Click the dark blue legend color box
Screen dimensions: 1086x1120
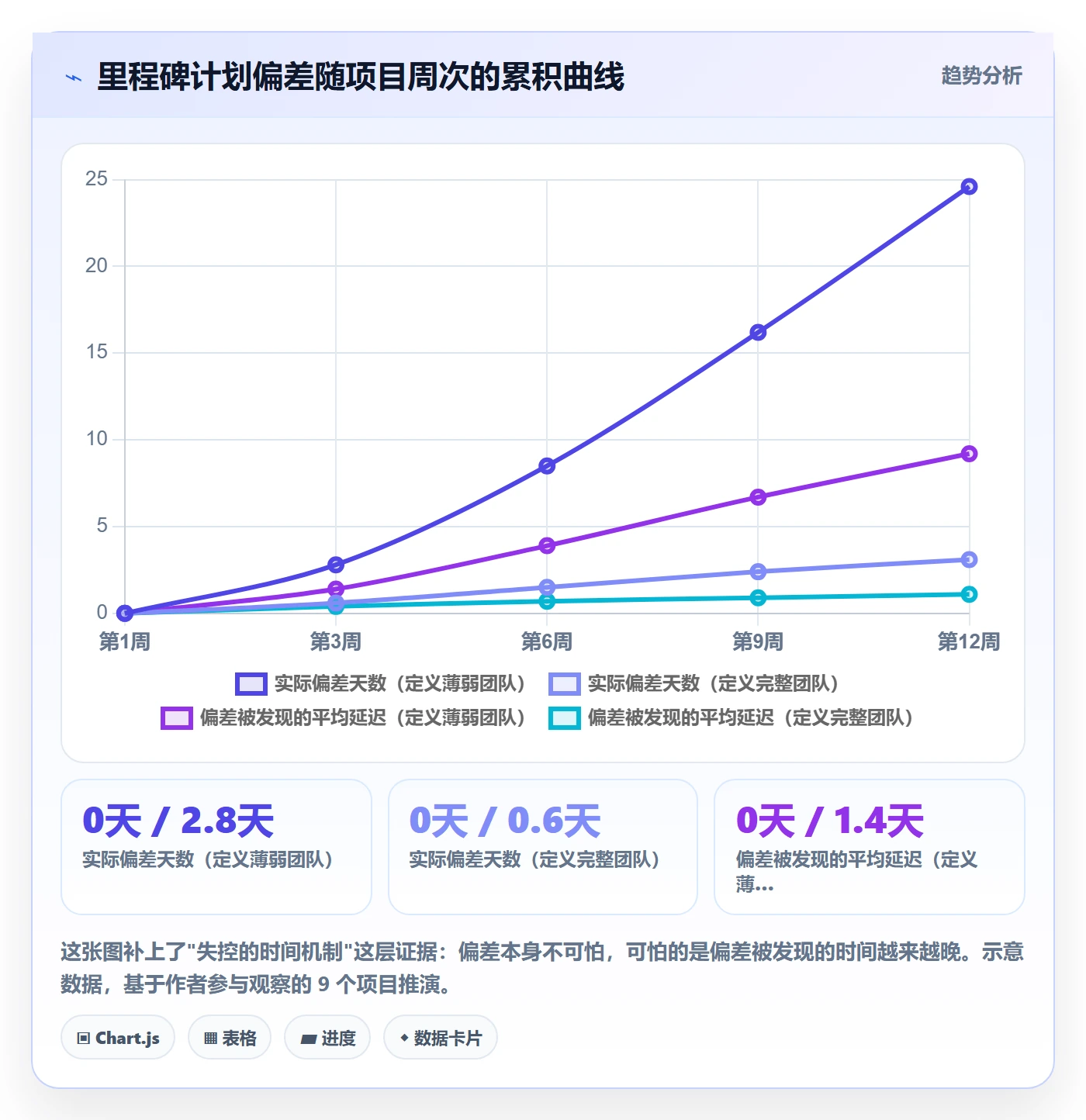[x=251, y=684]
